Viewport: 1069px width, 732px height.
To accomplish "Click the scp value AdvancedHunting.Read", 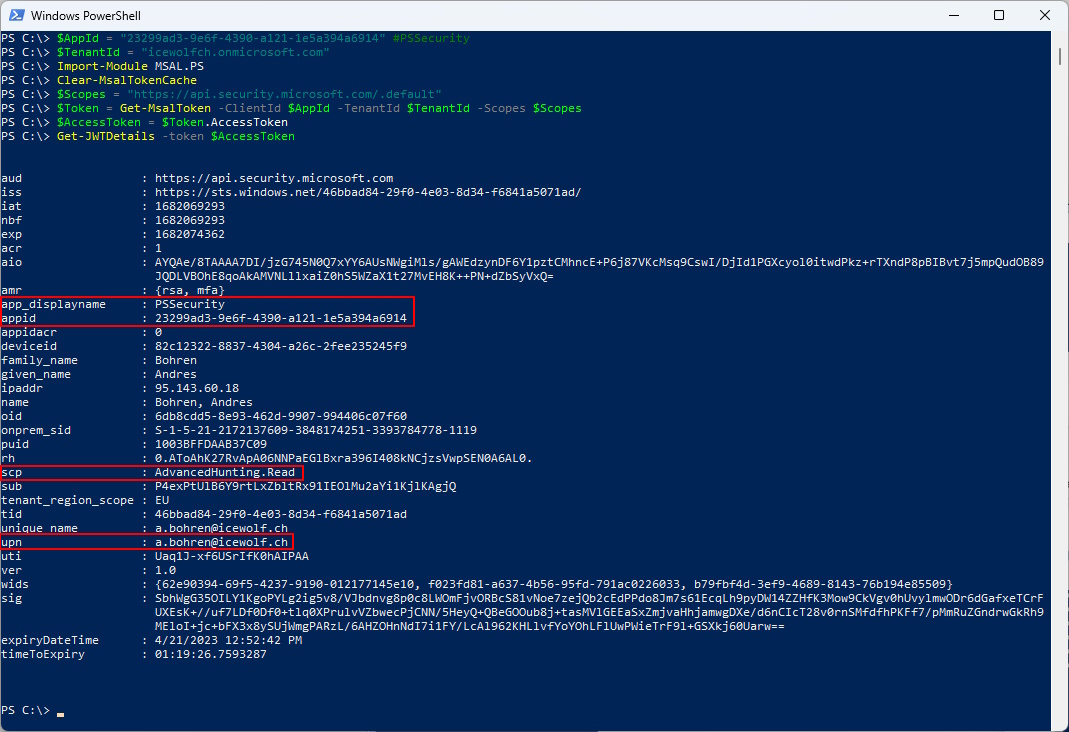I will pos(225,472).
